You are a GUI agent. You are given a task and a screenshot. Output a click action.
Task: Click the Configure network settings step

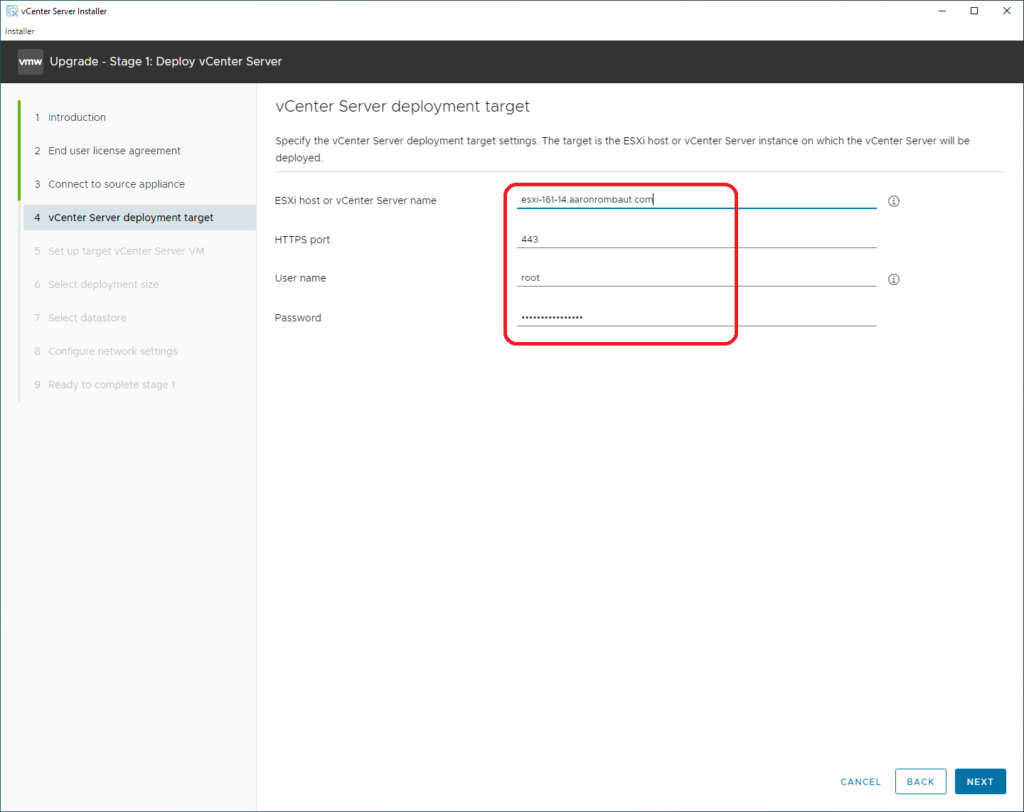pyautogui.click(x=112, y=351)
